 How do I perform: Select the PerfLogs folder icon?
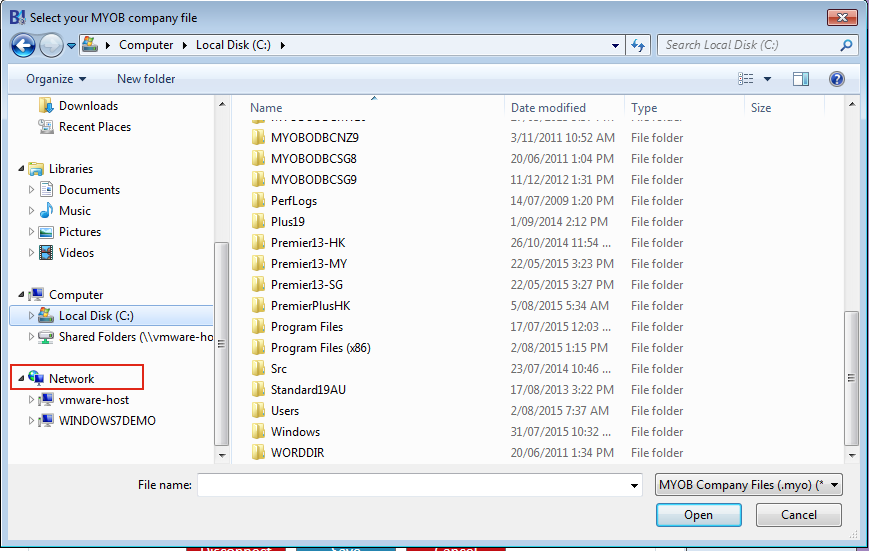point(258,201)
